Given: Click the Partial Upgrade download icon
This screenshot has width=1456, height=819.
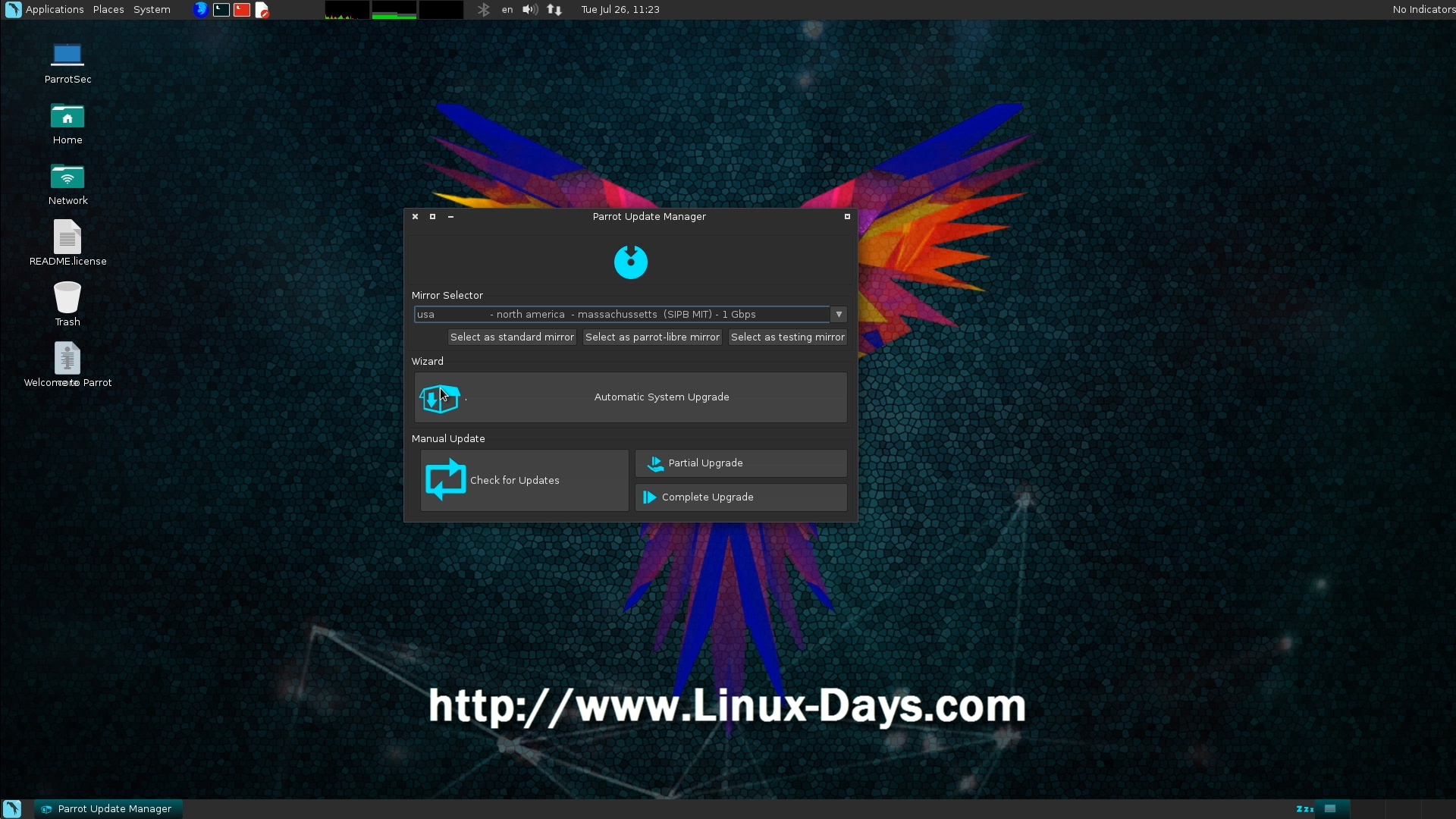Looking at the screenshot, I should (655, 463).
